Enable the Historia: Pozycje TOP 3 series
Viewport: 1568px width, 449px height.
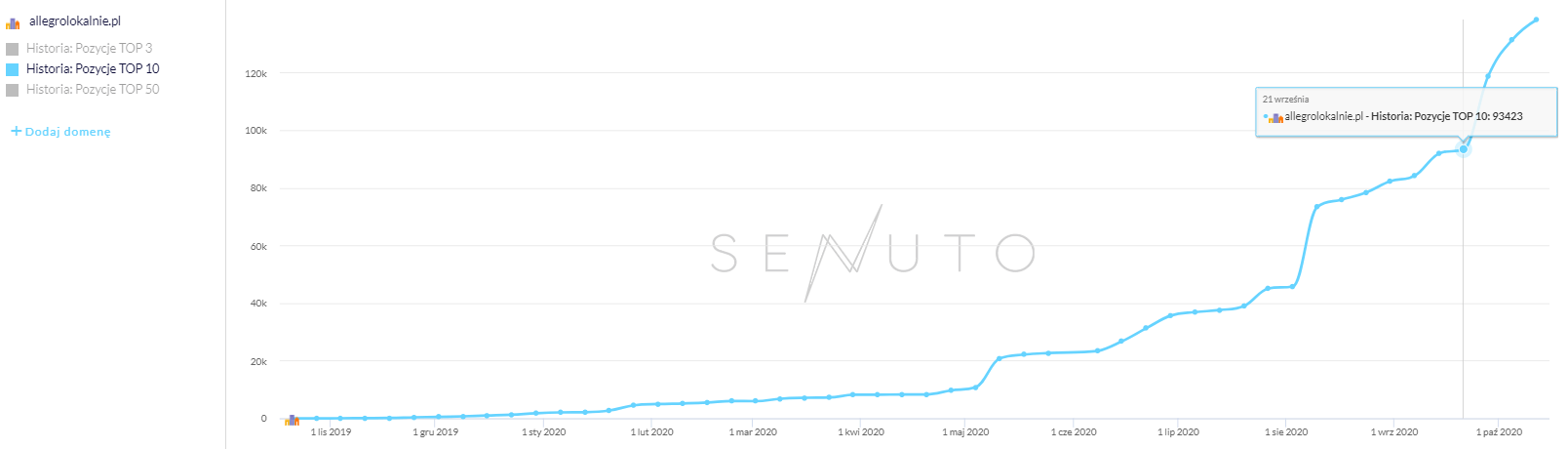tap(89, 48)
